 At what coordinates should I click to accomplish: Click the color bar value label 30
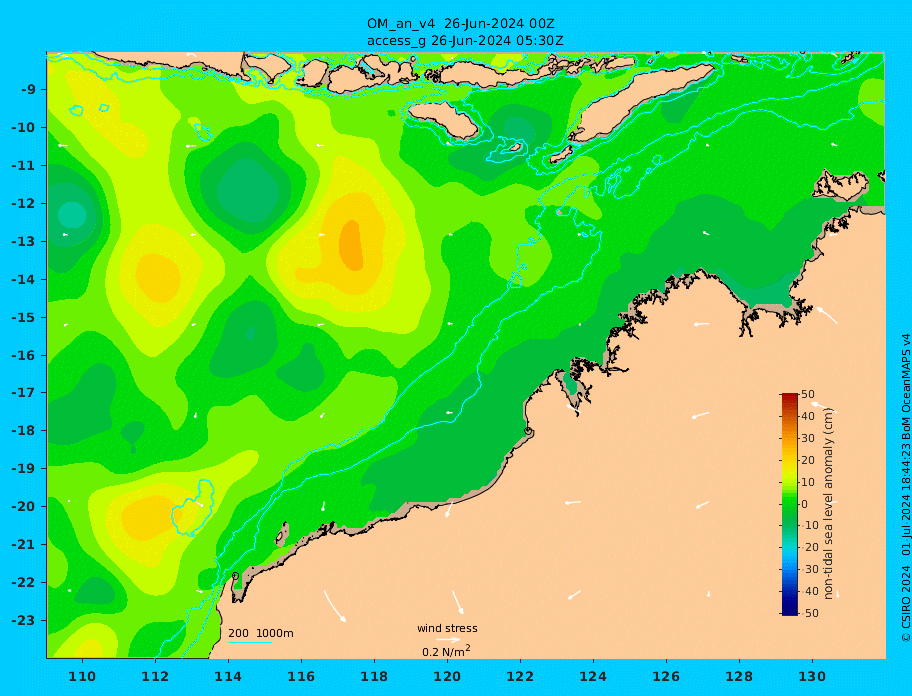808,438
